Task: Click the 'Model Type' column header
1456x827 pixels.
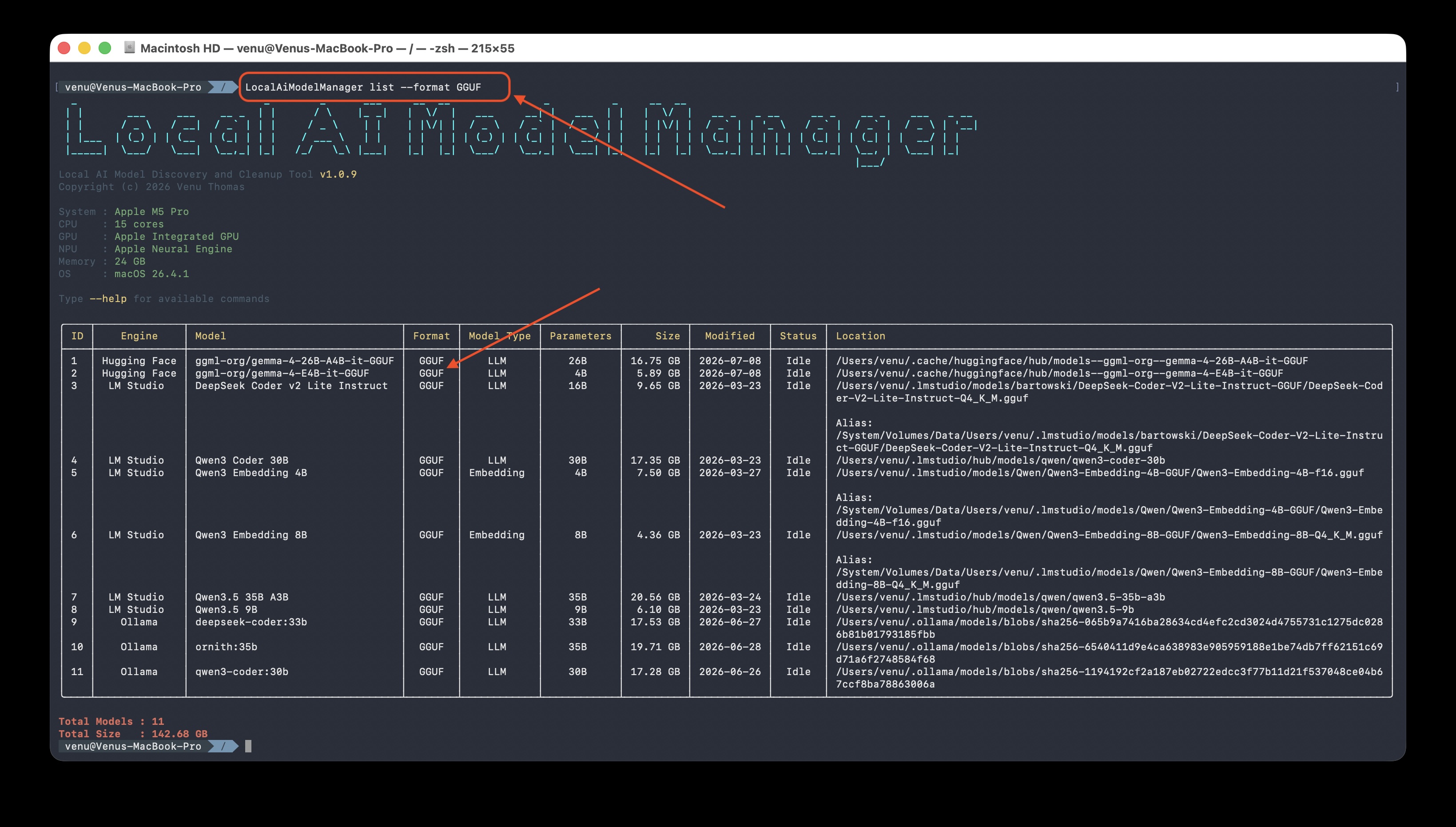Action: (500, 336)
